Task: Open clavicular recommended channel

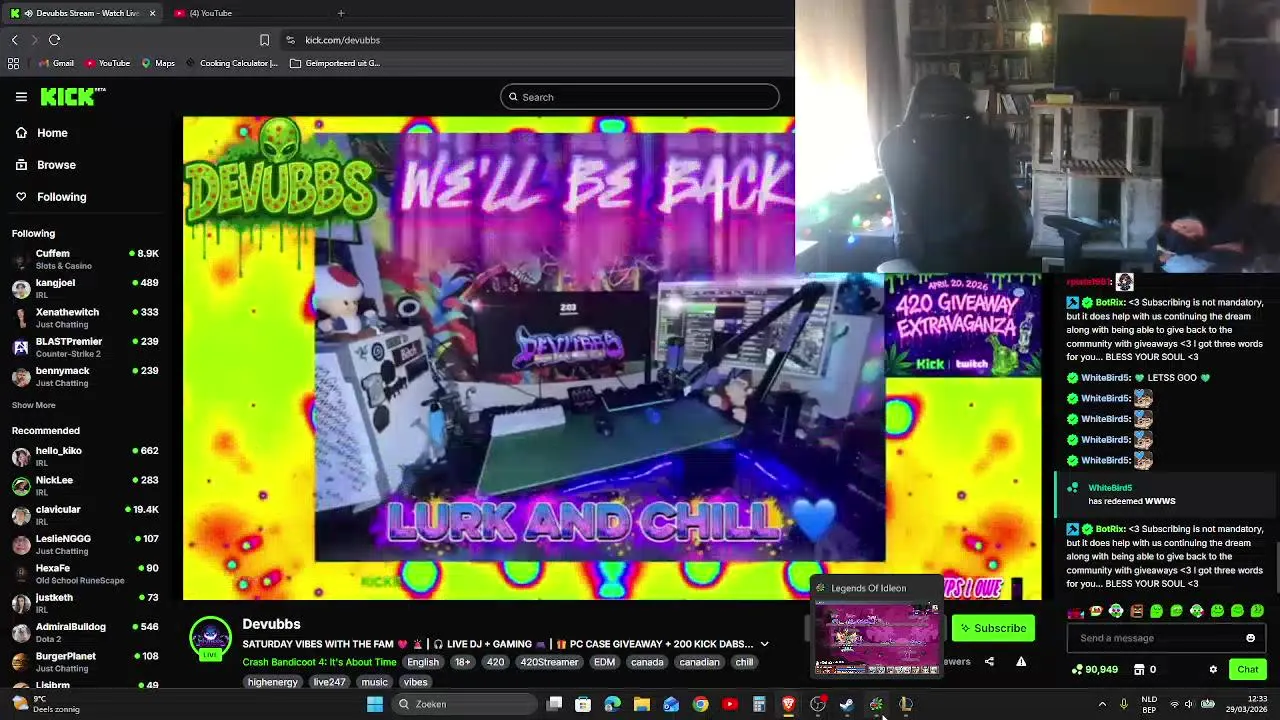Action: point(85,515)
